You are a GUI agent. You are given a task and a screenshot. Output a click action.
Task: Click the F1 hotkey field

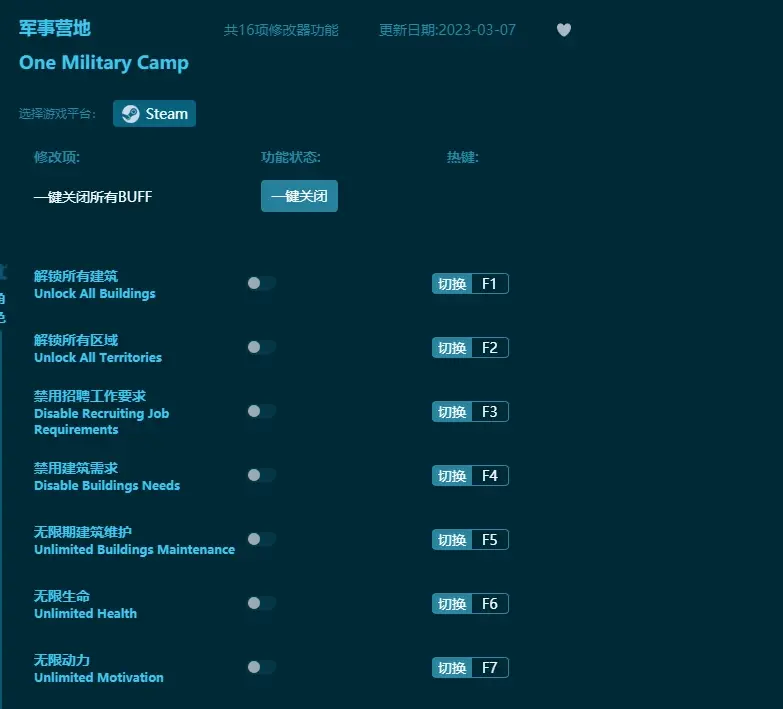tap(490, 284)
